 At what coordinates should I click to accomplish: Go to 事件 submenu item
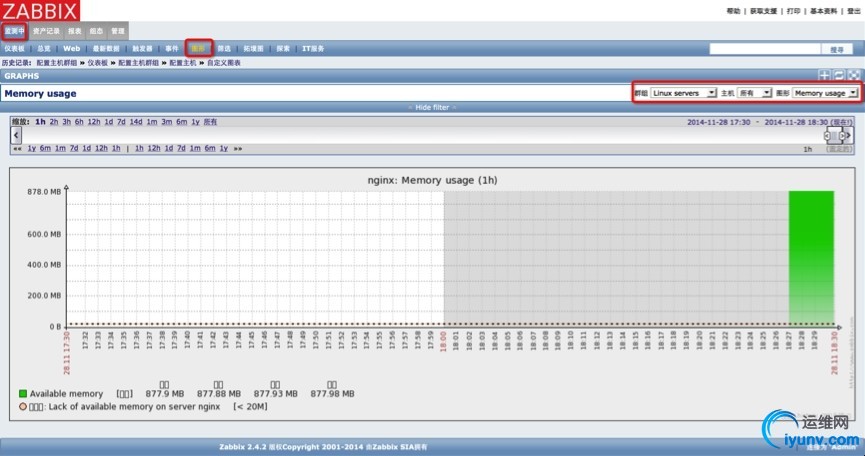[172, 49]
